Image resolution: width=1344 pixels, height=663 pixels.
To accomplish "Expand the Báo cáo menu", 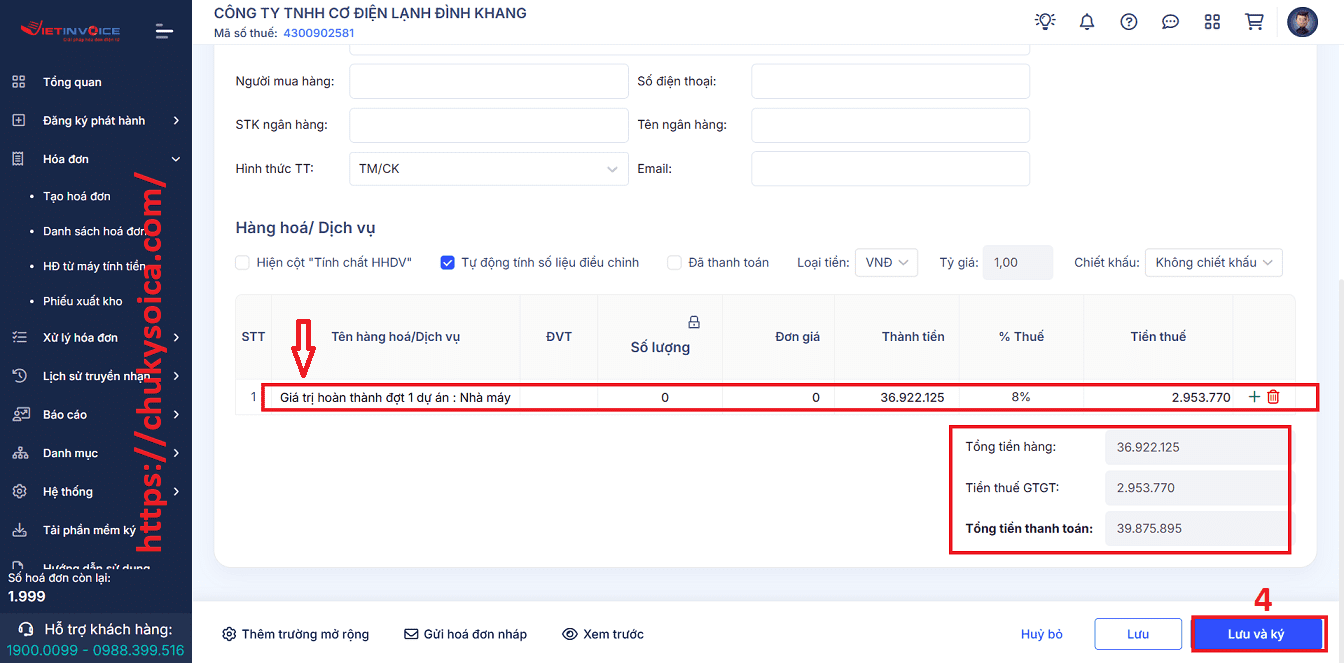I will click(x=176, y=414).
